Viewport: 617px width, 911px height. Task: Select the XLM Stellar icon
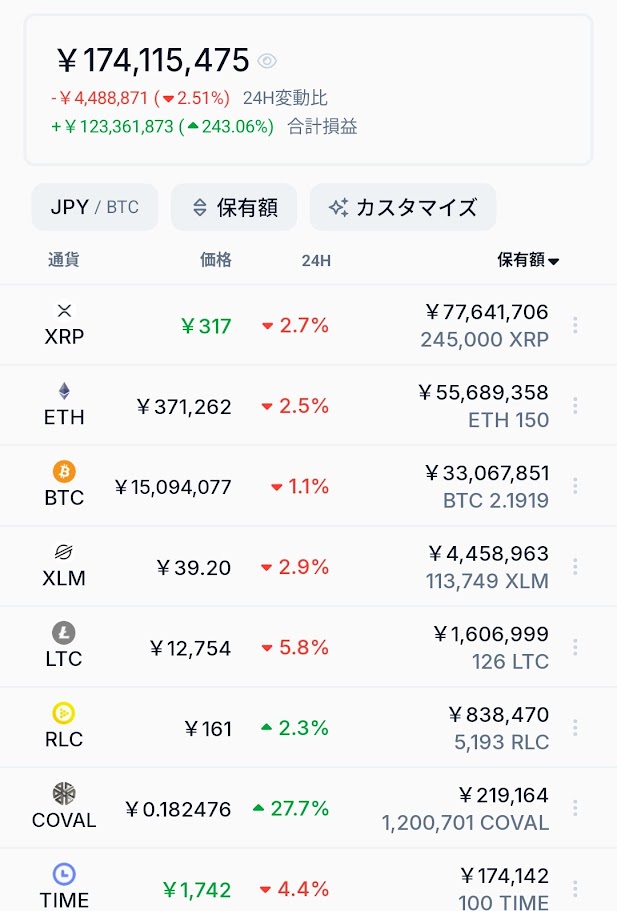click(x=64, y=551)
